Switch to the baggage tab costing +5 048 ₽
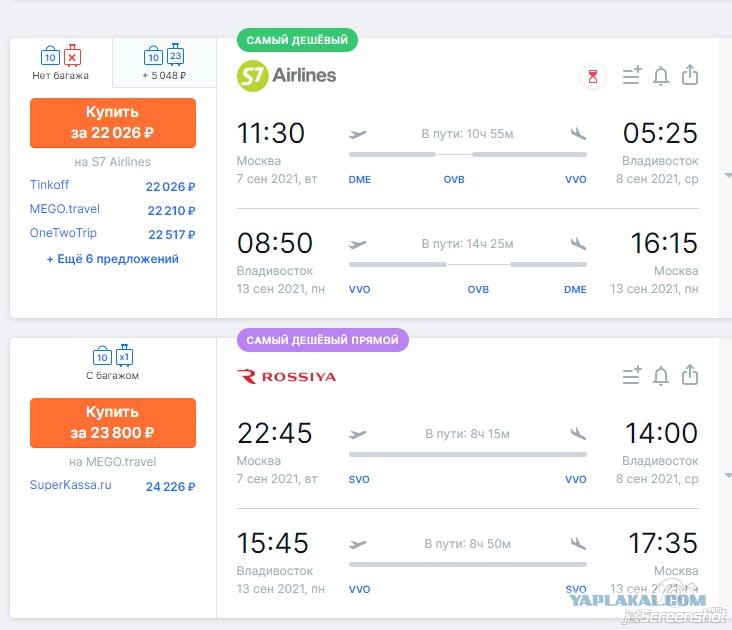732x630 pixels. (164, 63)
